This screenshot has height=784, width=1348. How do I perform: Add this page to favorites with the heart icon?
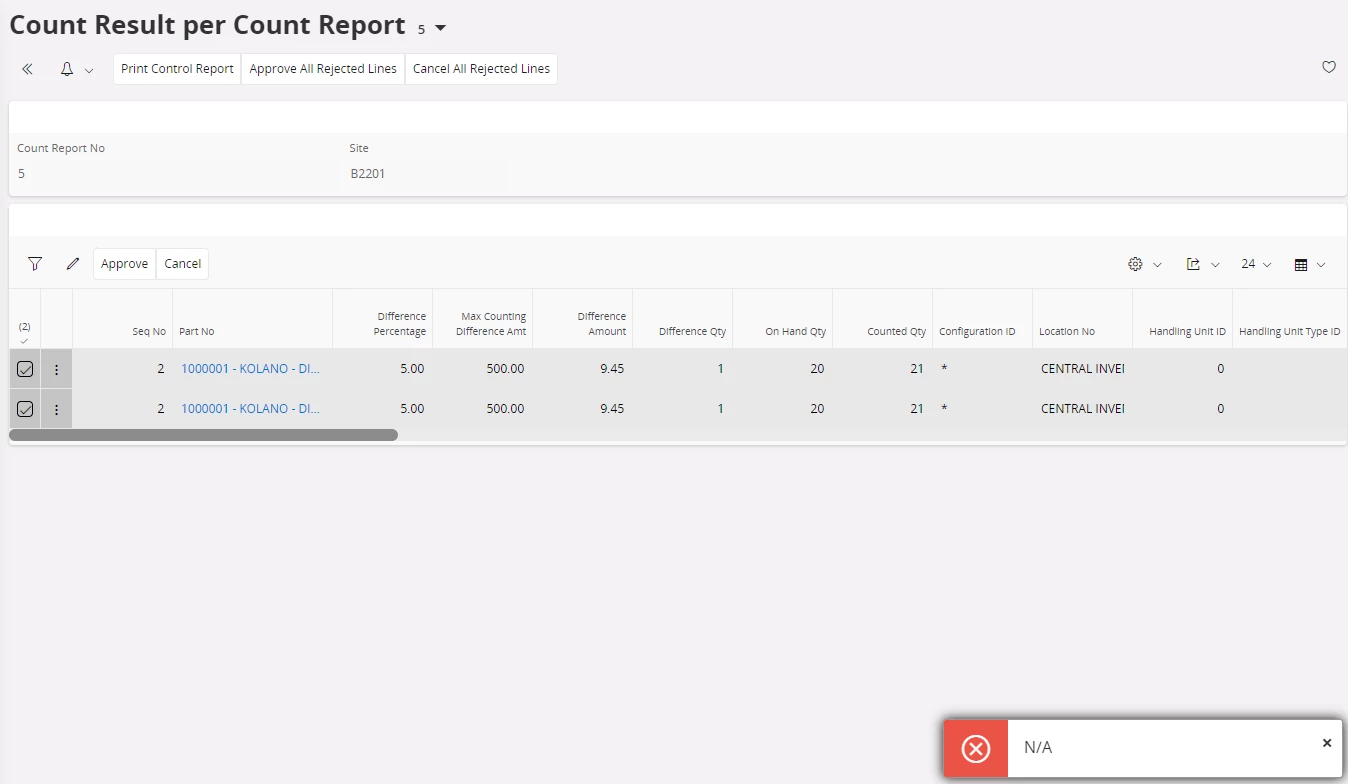pyautogui.click(x=1329, y=67)
